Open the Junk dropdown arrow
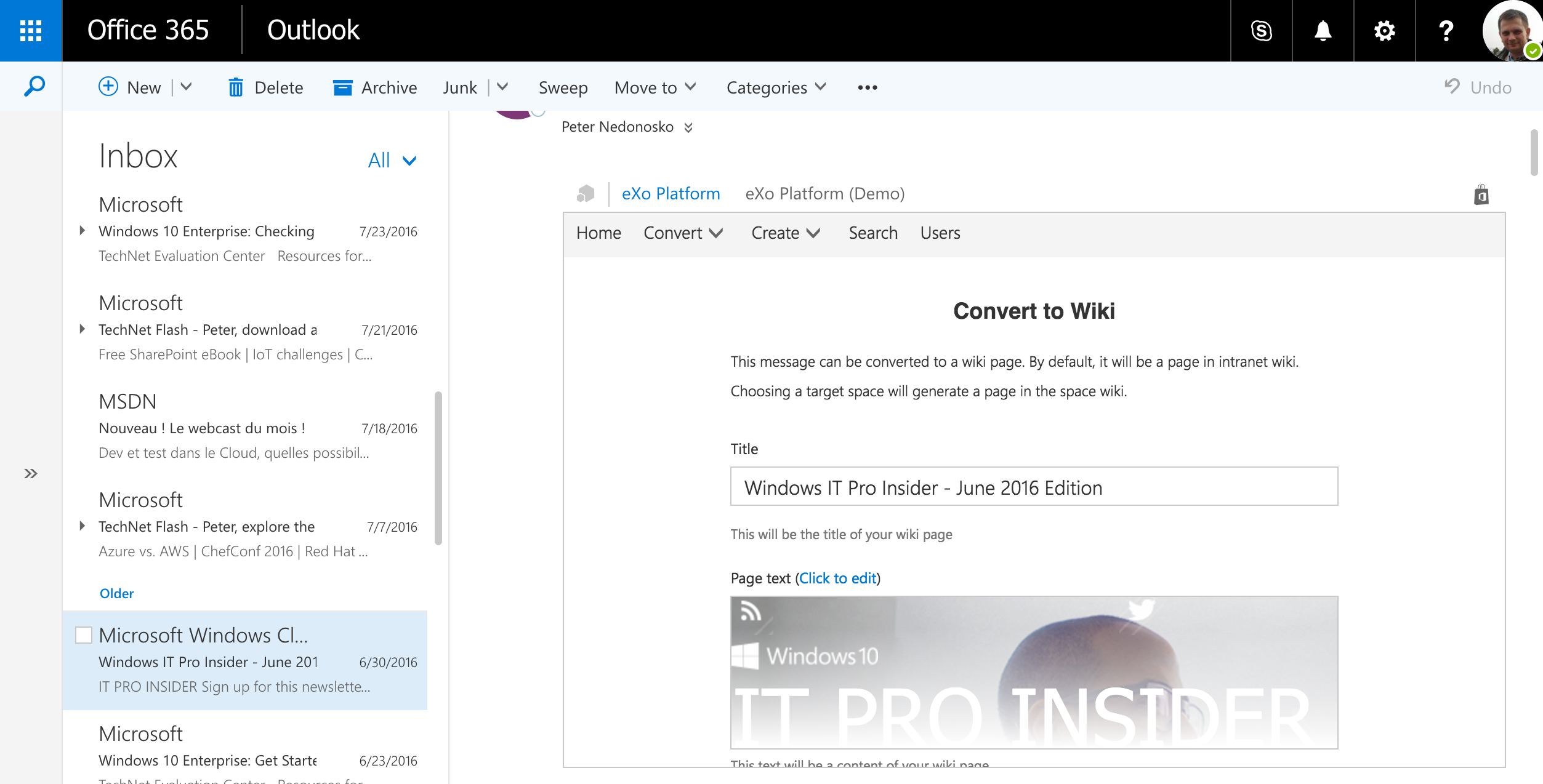 tap(502, 87)
